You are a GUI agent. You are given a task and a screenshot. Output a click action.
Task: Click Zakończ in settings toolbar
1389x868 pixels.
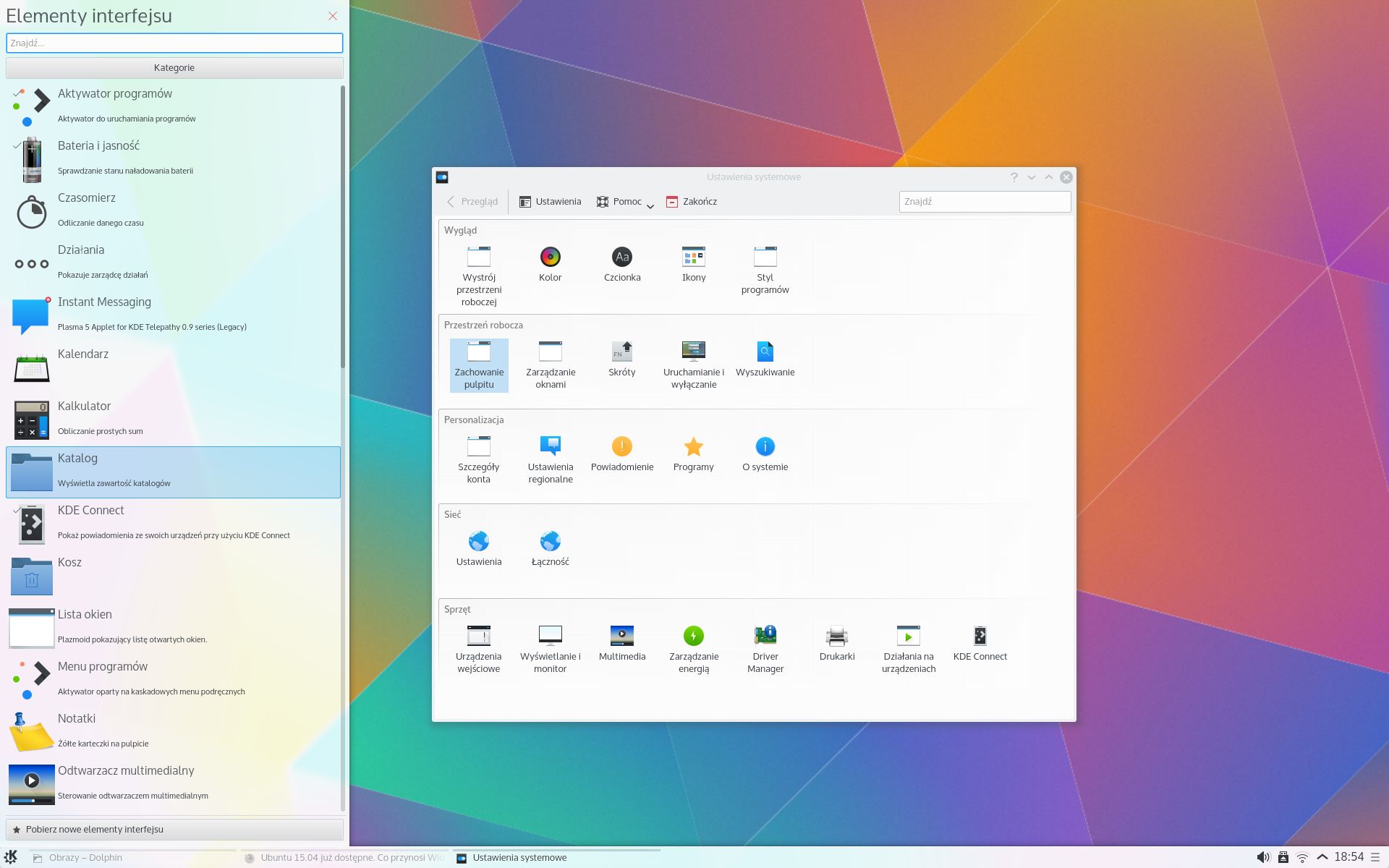[692, 201]
